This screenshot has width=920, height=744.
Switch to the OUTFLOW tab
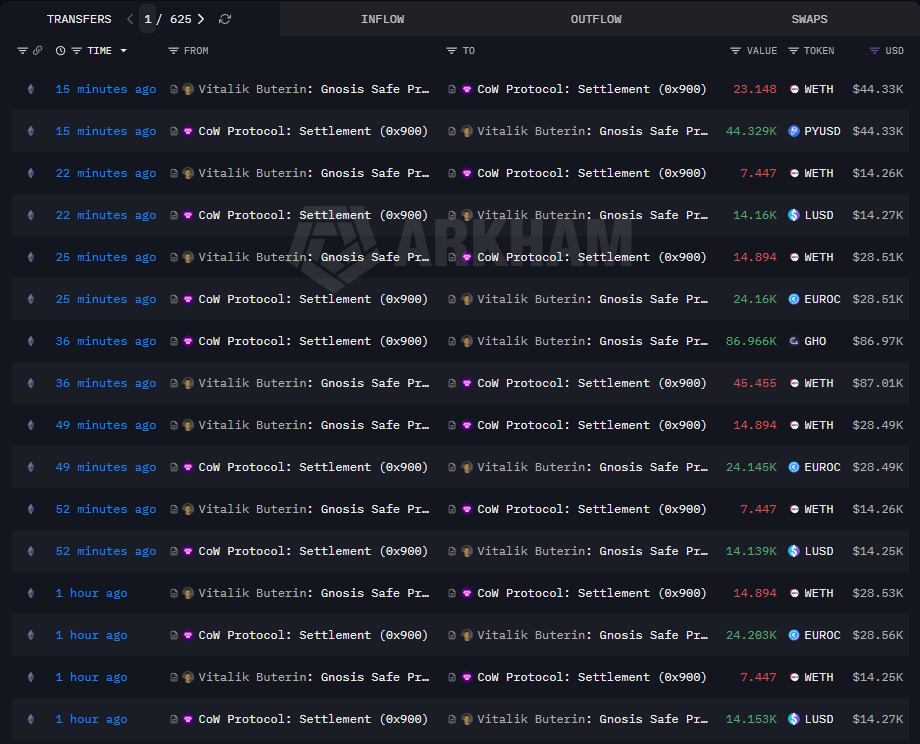[x=596, y=19]
